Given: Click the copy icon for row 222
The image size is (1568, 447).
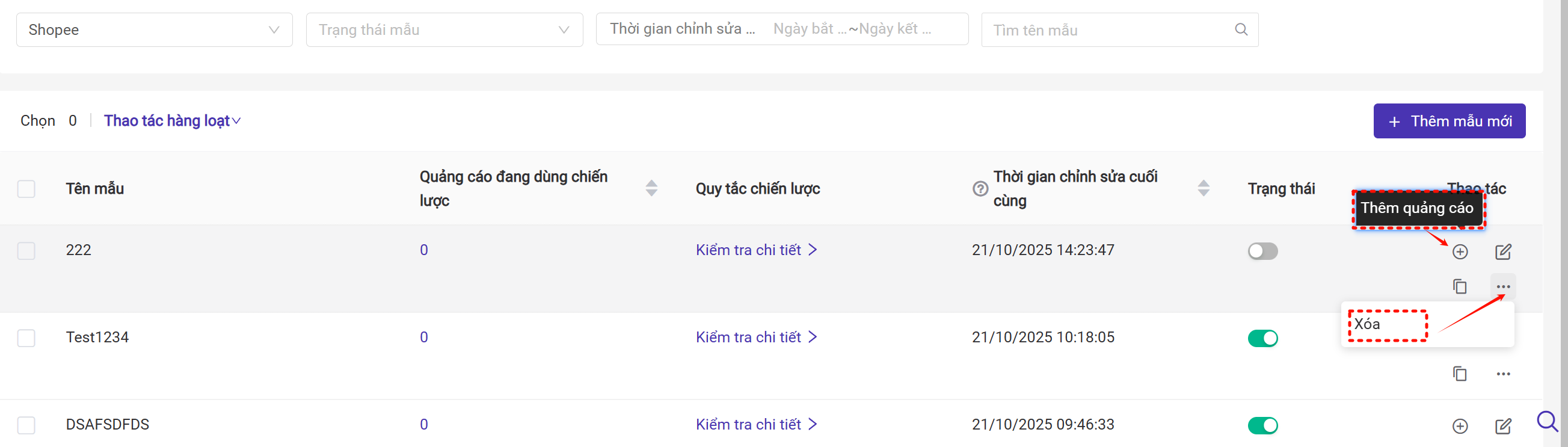Looking at the screenshot, I should coord(1460,286).
